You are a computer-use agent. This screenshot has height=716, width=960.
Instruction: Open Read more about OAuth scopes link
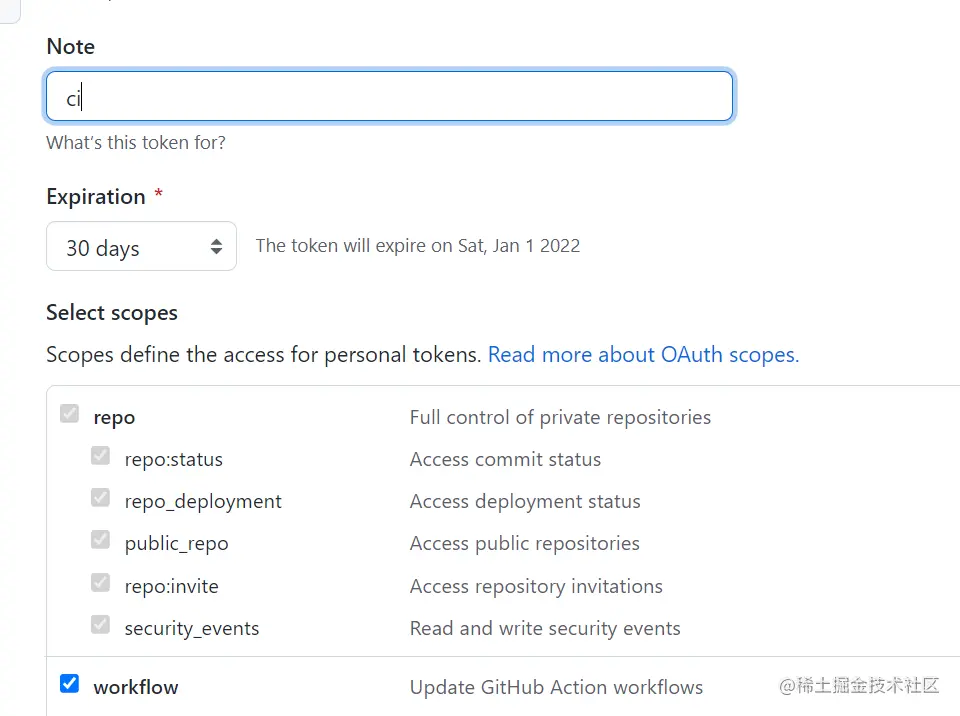click(x=643, y=355)
